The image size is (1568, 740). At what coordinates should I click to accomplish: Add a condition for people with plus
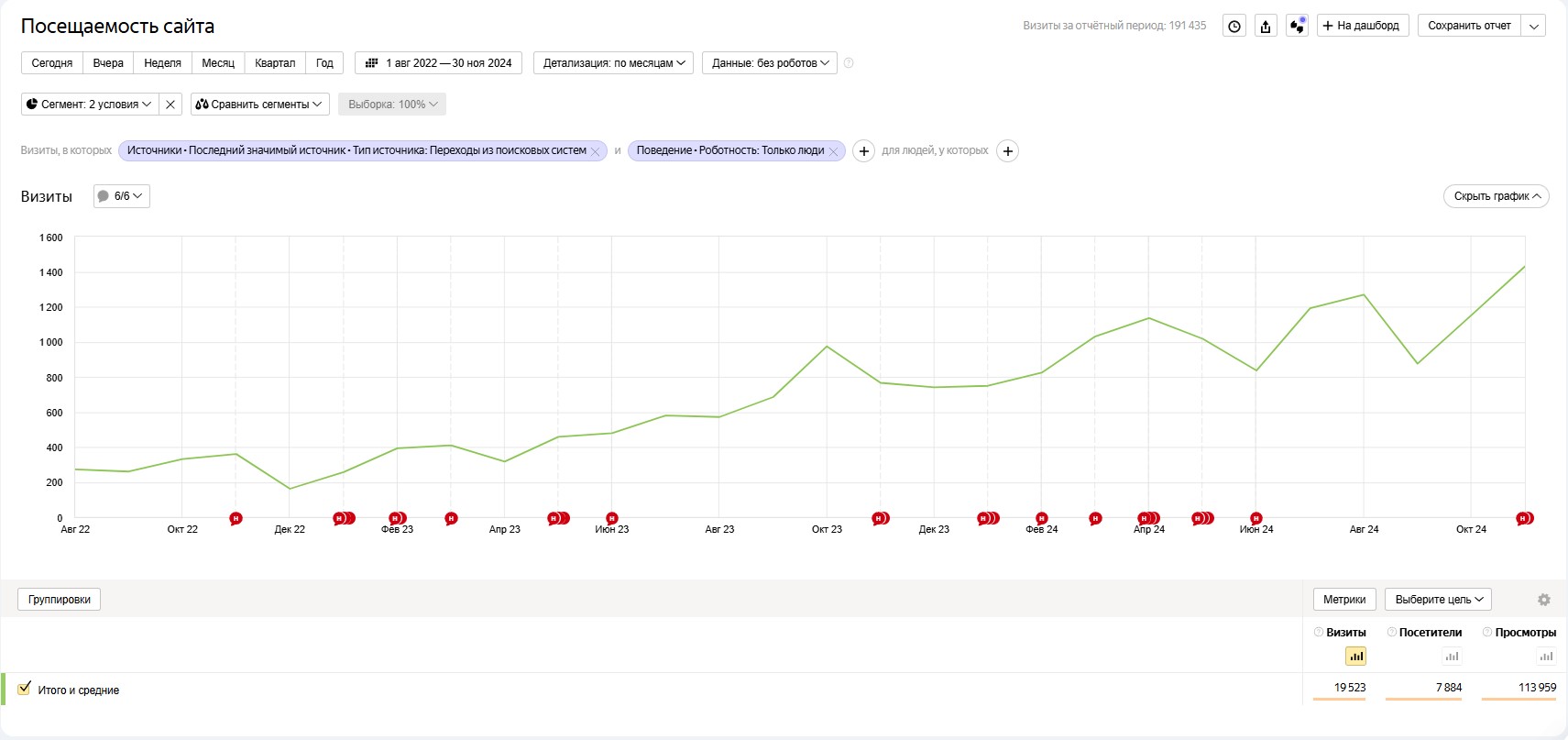coord(1007,151)
